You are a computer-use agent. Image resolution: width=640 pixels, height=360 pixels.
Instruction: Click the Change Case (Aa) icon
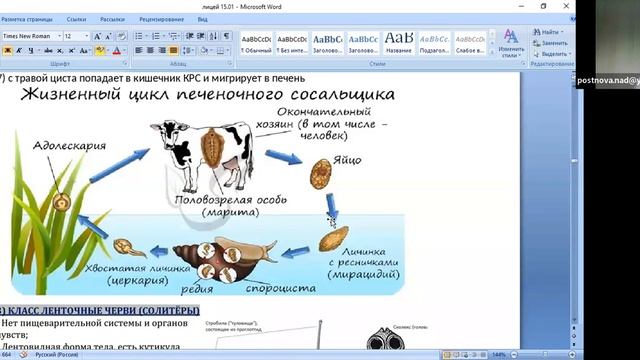point(84,51)
